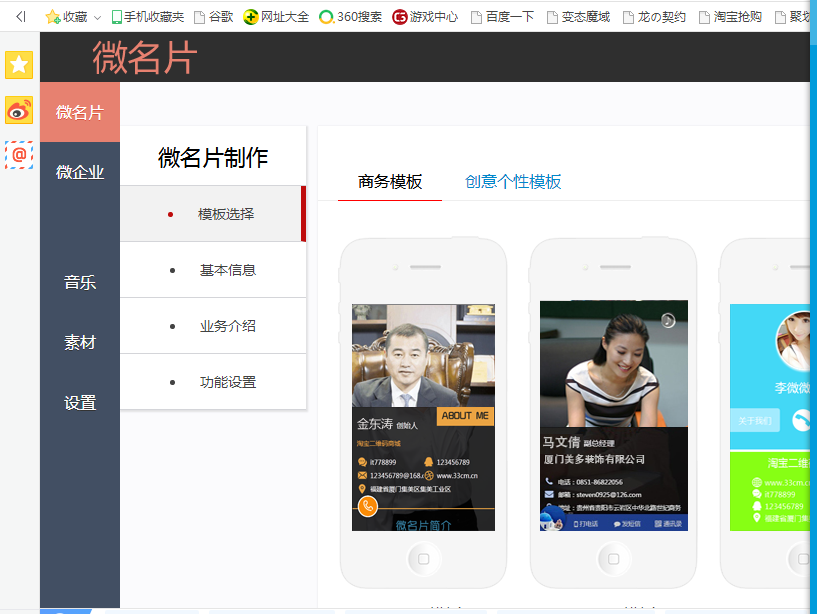Switch to the 创意个性模板 tab
This screenshot has width=817, height=614.
[512, 182]
